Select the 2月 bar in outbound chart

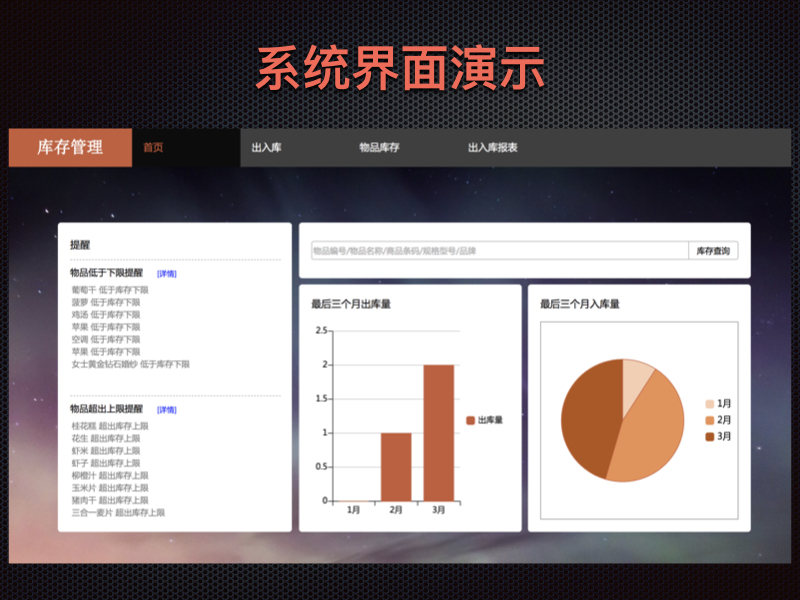click(x=396, y=466)
